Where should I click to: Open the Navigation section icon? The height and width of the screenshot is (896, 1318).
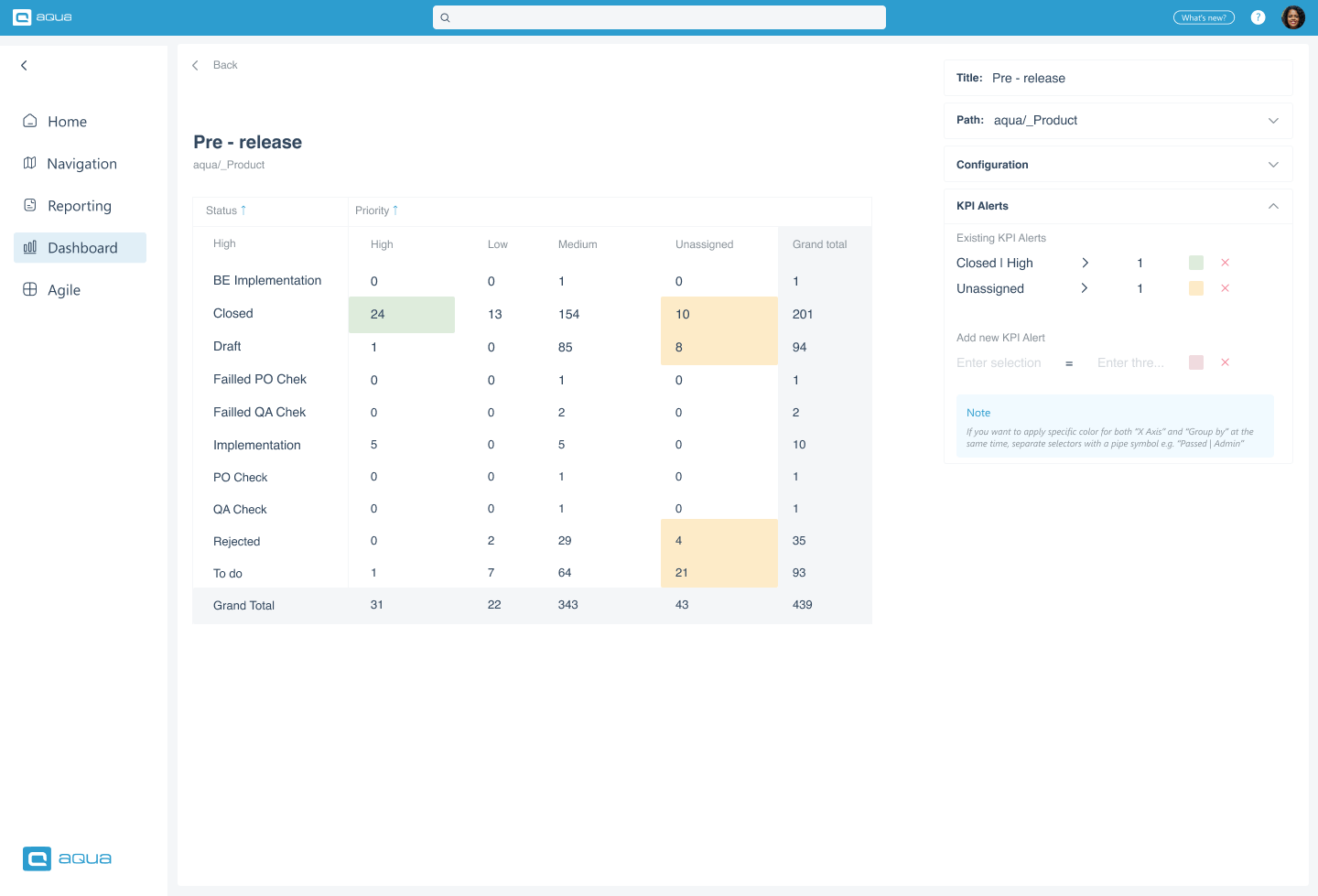(29, 163)
